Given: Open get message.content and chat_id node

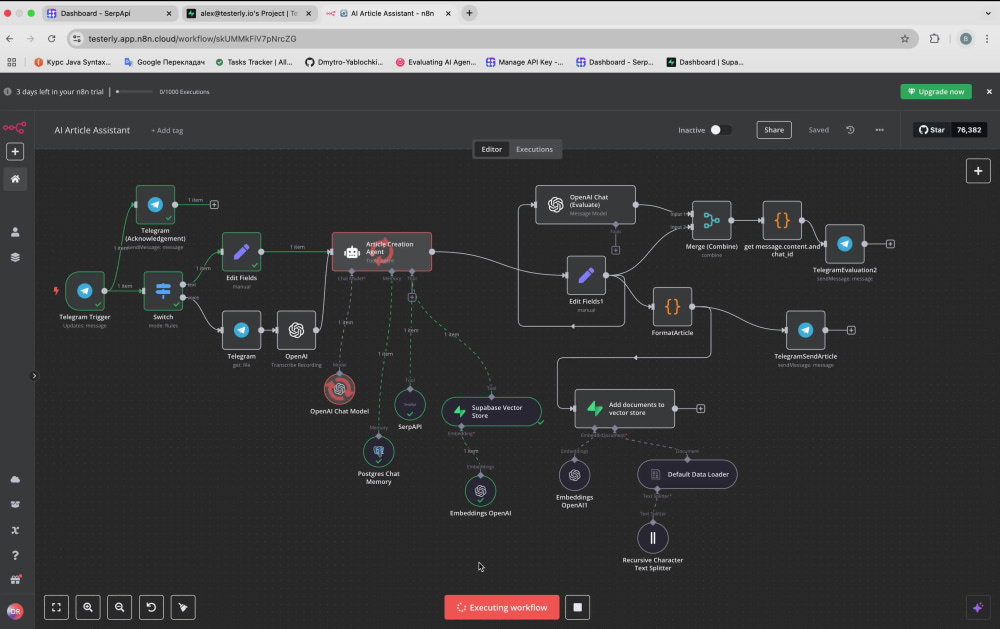Looking at the screenshot, I should click(x=782, y=221).
